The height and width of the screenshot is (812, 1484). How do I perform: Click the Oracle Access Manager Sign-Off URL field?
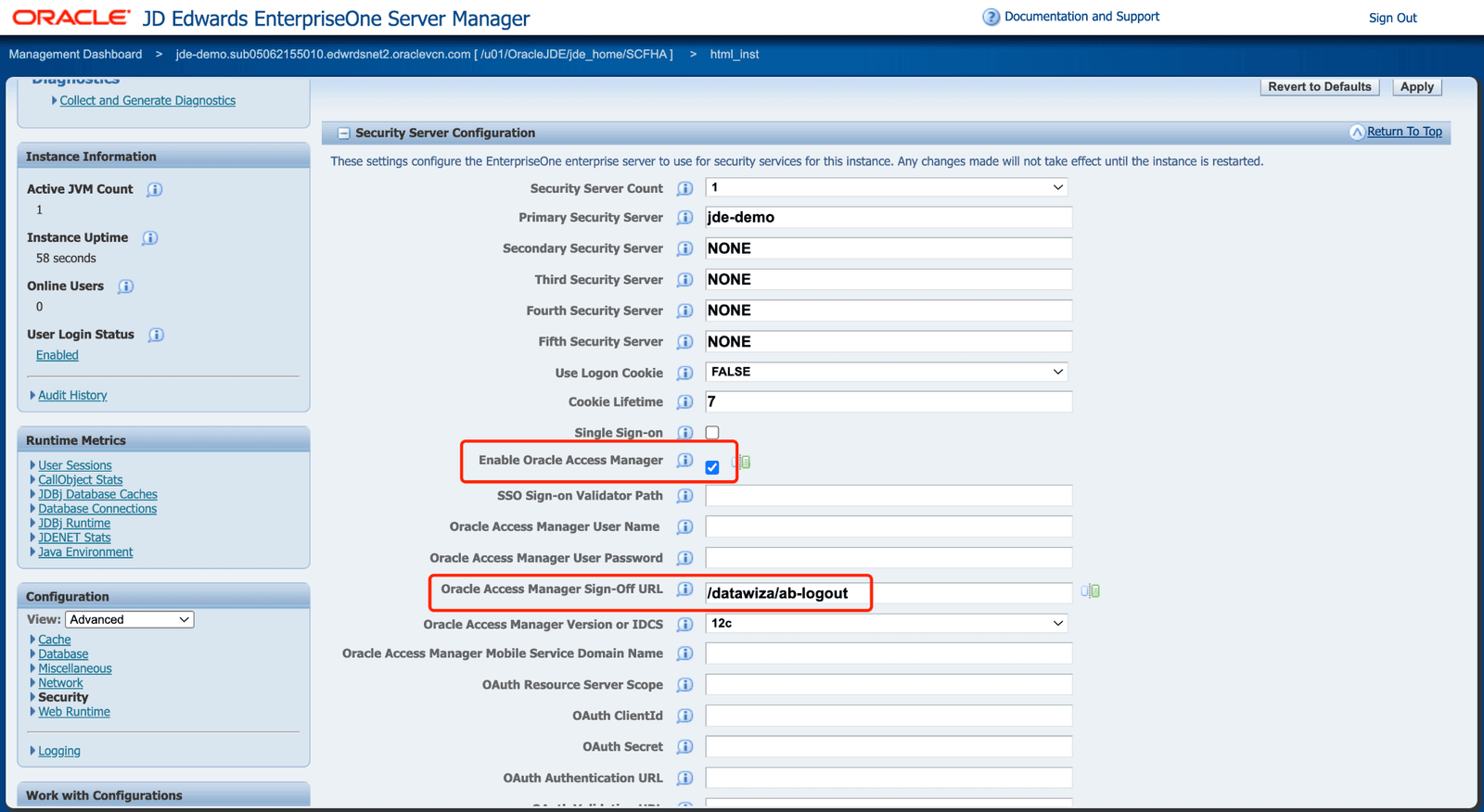(889, 593)
